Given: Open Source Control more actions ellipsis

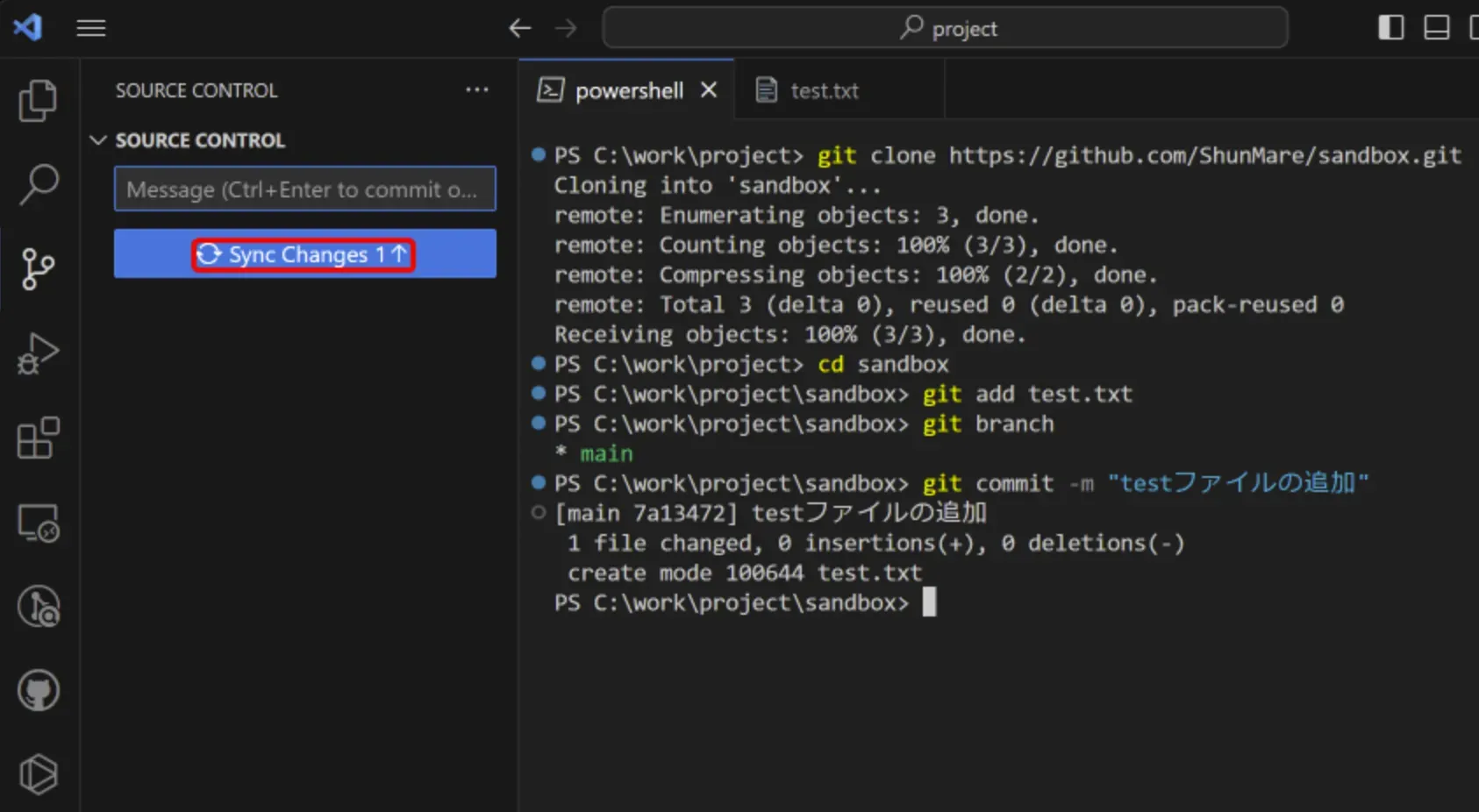Looking at the screenshot, I should click(477, 90).
